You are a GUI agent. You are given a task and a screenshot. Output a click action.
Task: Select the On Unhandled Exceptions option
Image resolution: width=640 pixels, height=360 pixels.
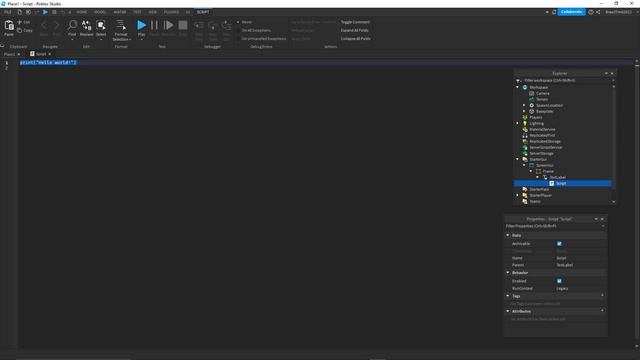(x=262, y=38)
